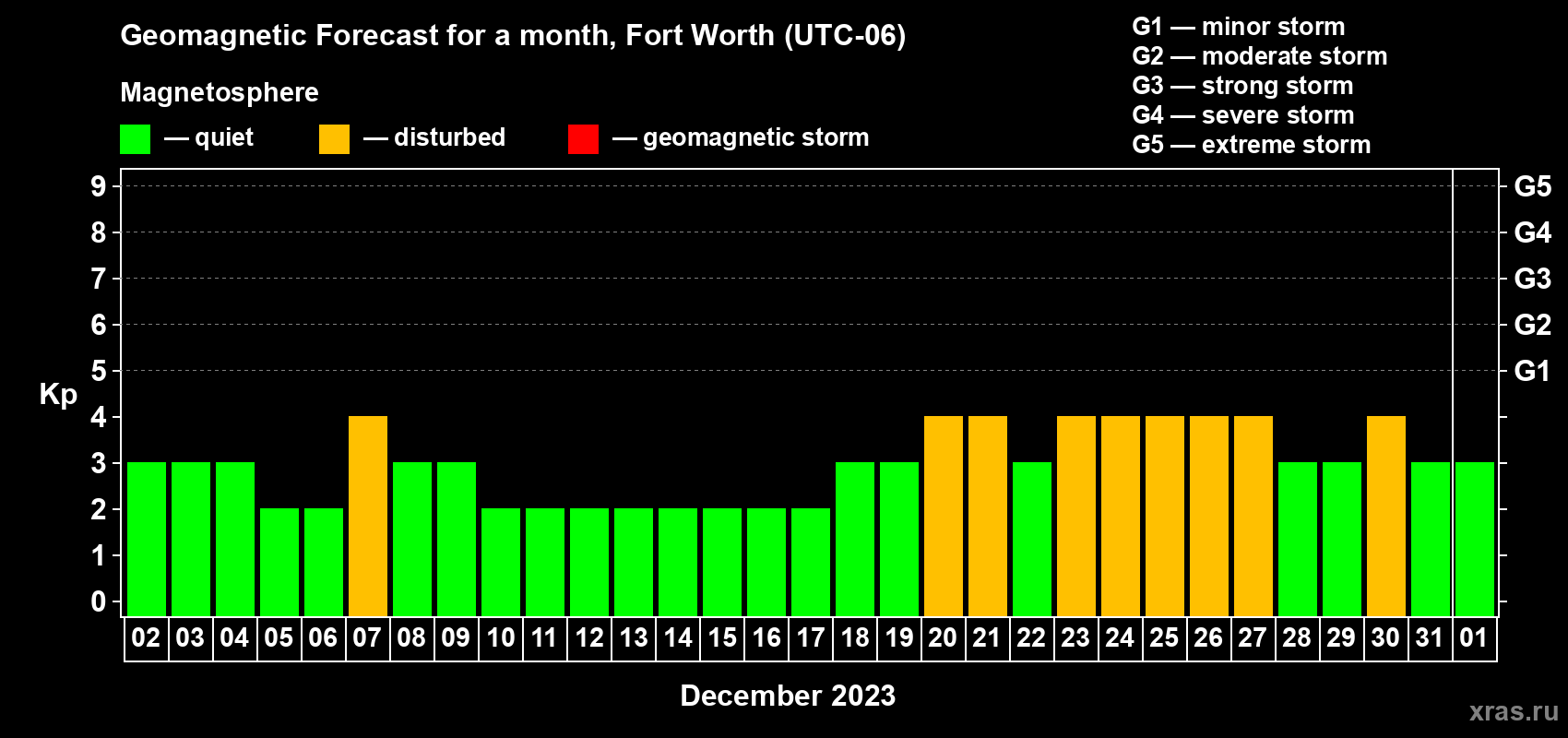
Task: Click the green bar for December 13
Action: point(634,562)
